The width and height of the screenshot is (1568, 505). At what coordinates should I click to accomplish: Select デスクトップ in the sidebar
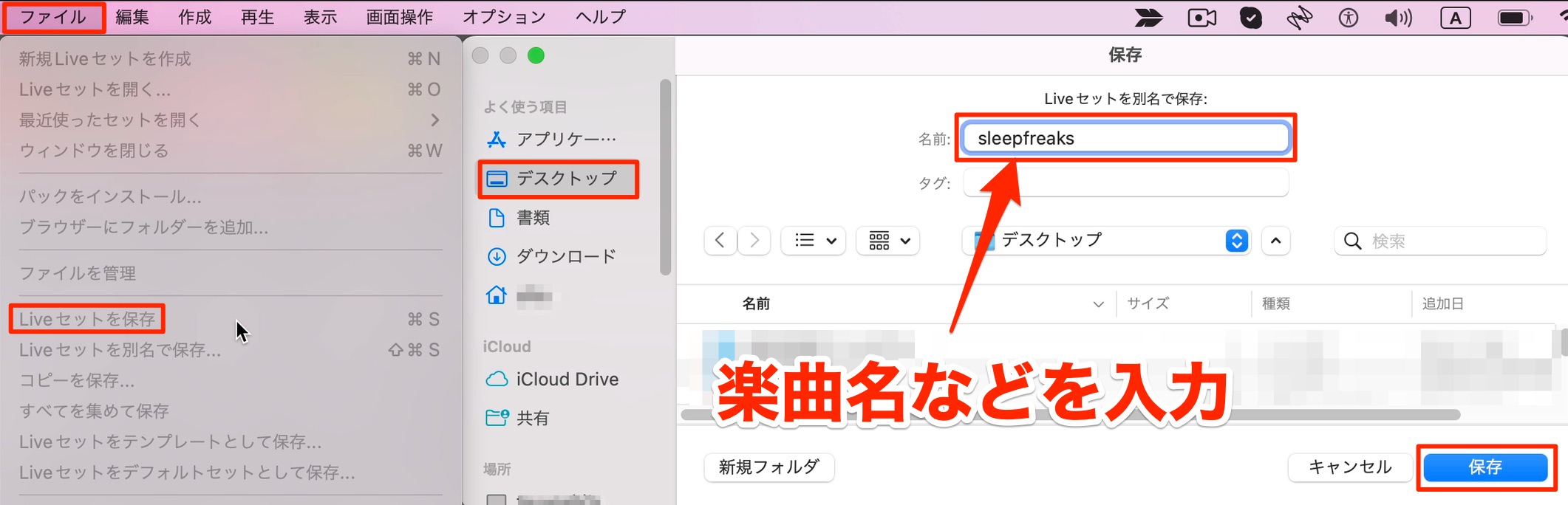tap(558, 179)
